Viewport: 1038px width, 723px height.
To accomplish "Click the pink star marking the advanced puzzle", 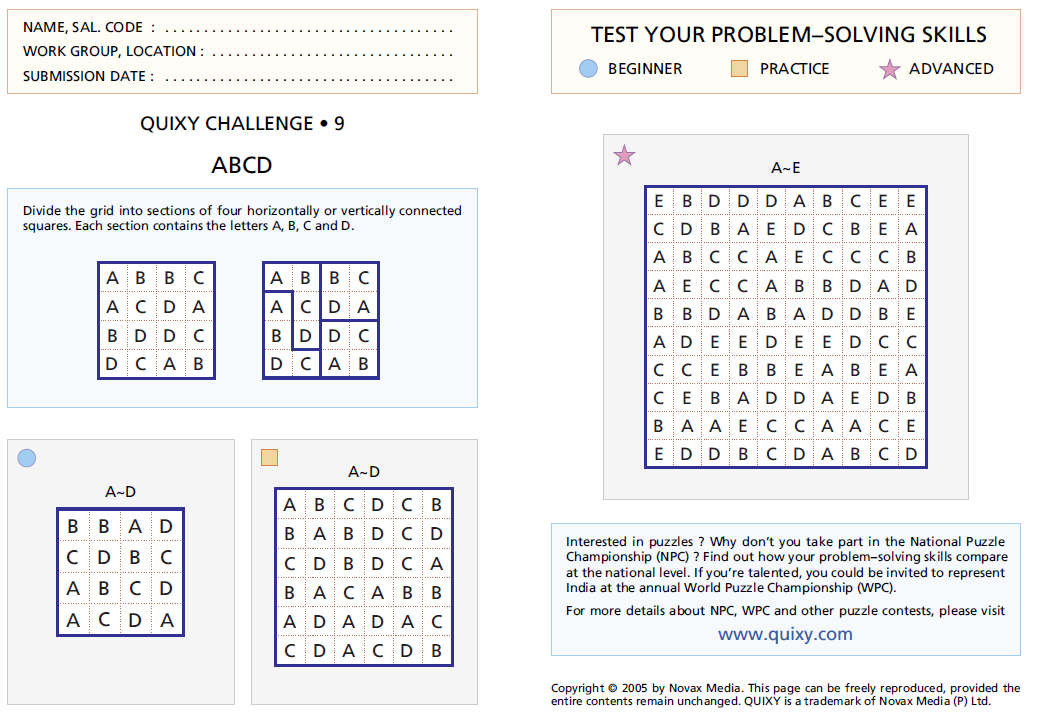I will coord(624,155).
